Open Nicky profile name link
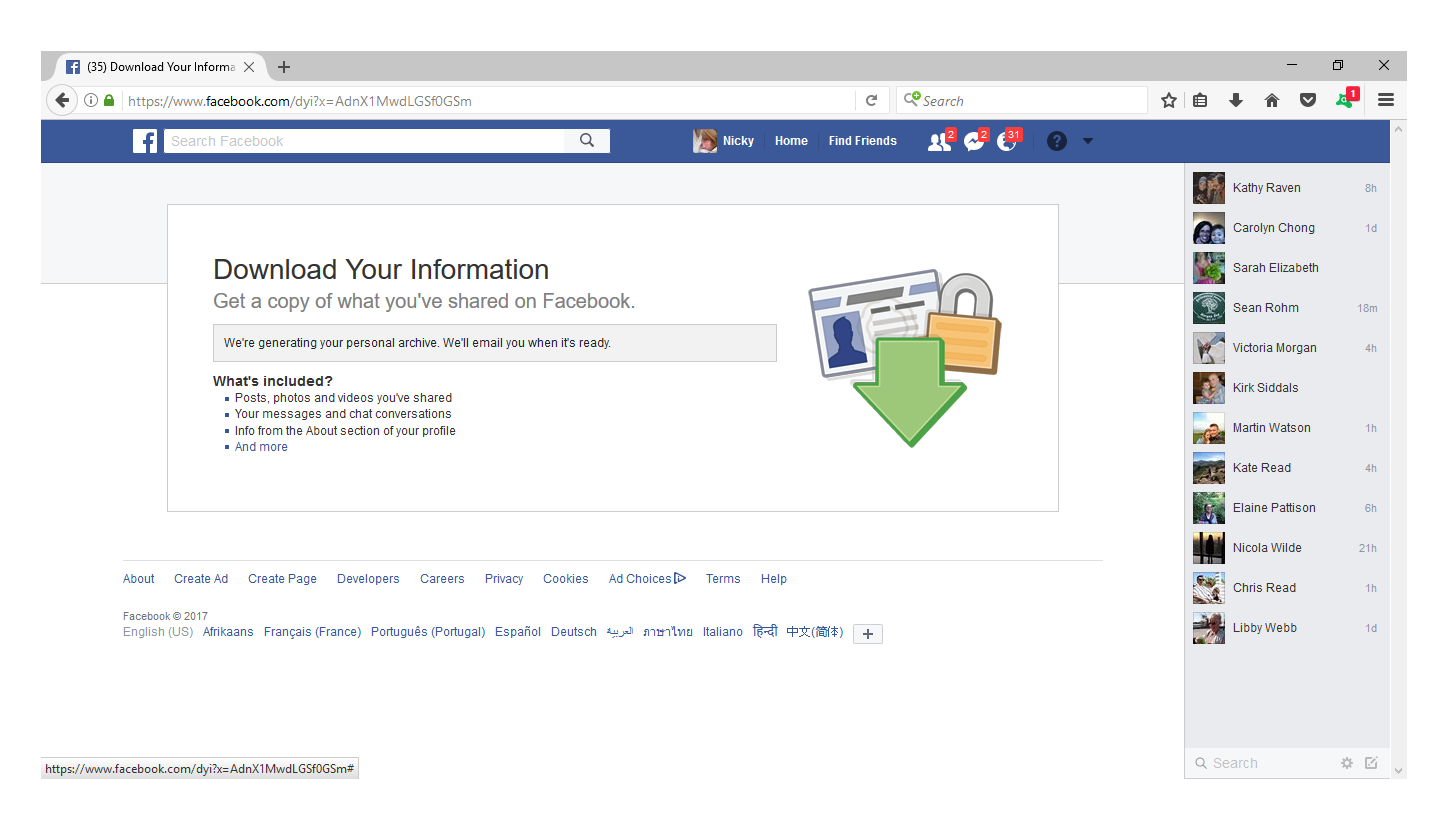1447x828 pixels. pyautogui.click(x=738, y=141)
